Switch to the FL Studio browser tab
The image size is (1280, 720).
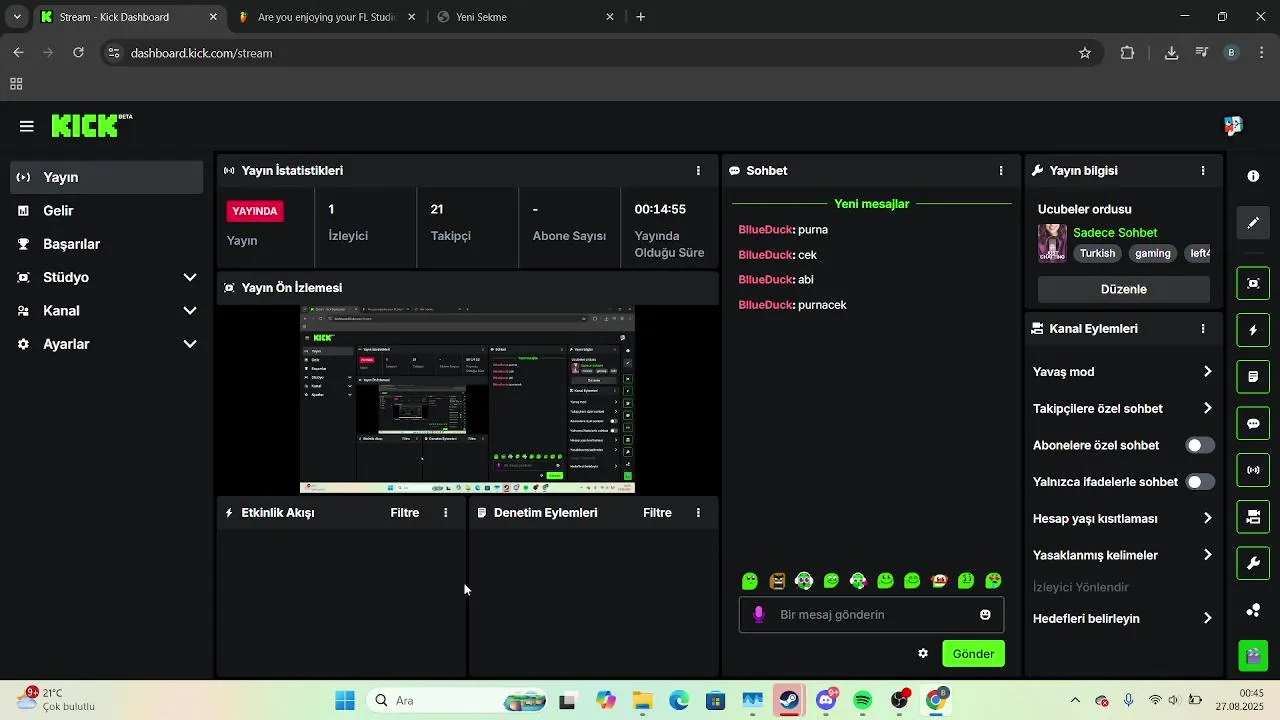[328, 17]
